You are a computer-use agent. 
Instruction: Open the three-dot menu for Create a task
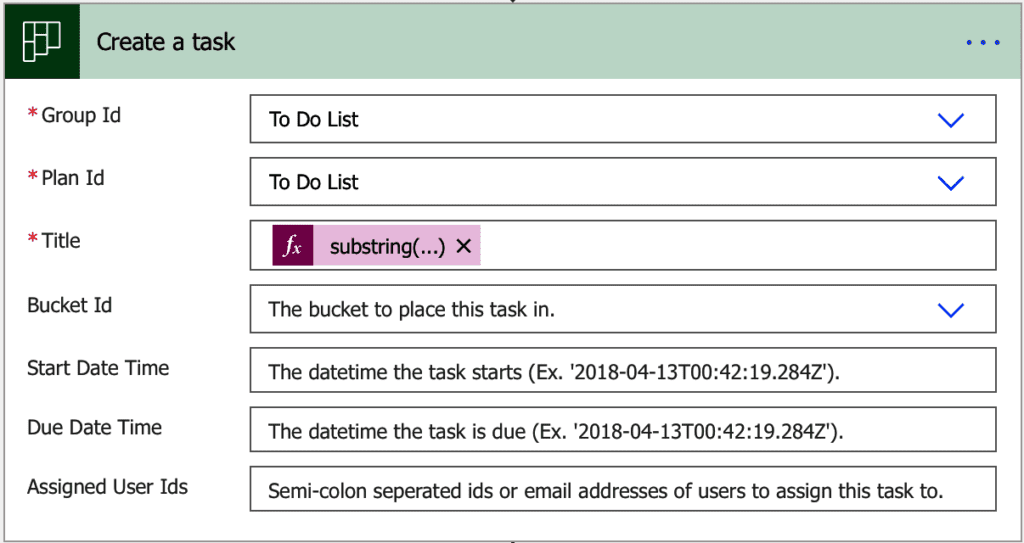982,43
